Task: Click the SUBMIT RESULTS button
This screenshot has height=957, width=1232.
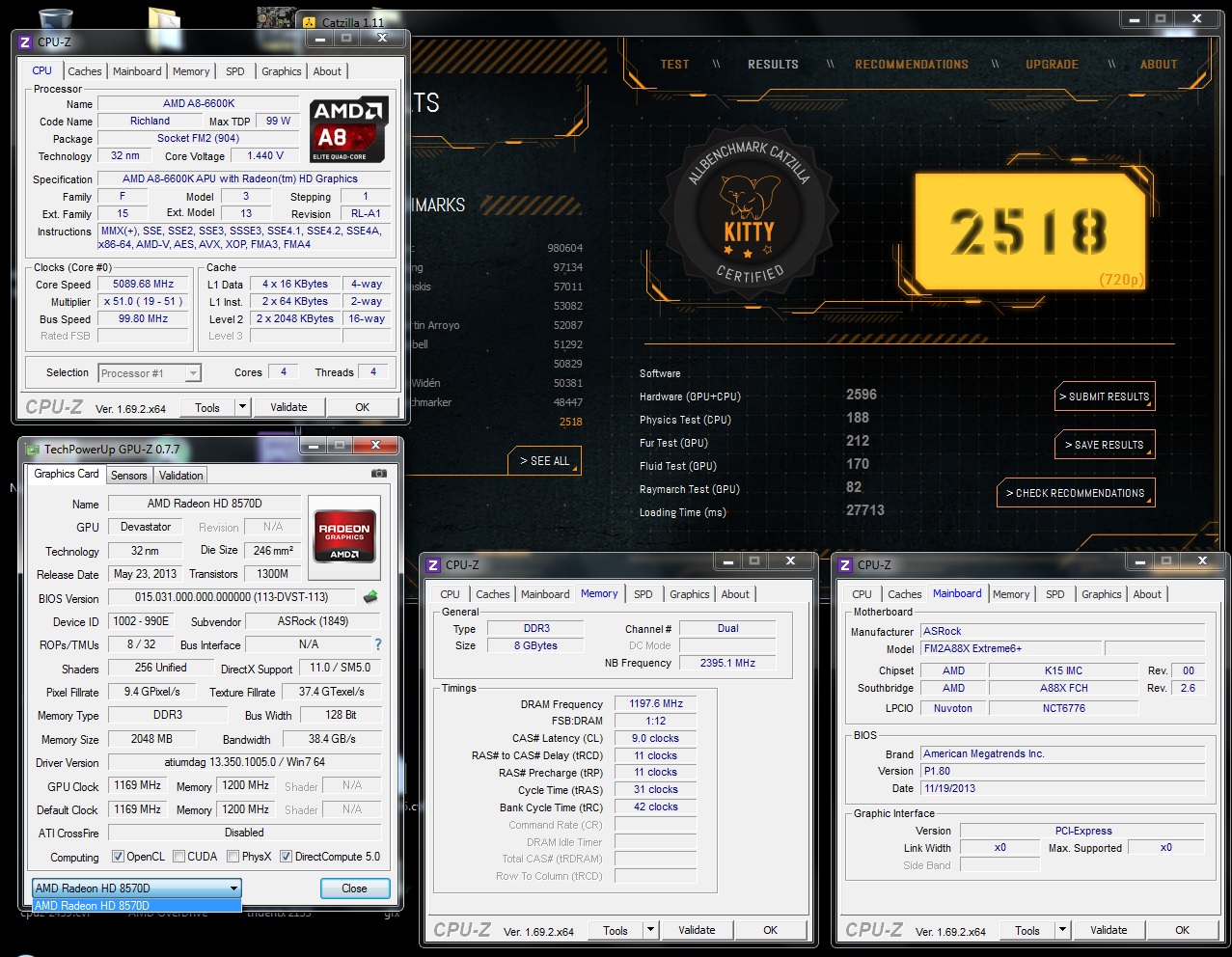Action: (1105, 396)
